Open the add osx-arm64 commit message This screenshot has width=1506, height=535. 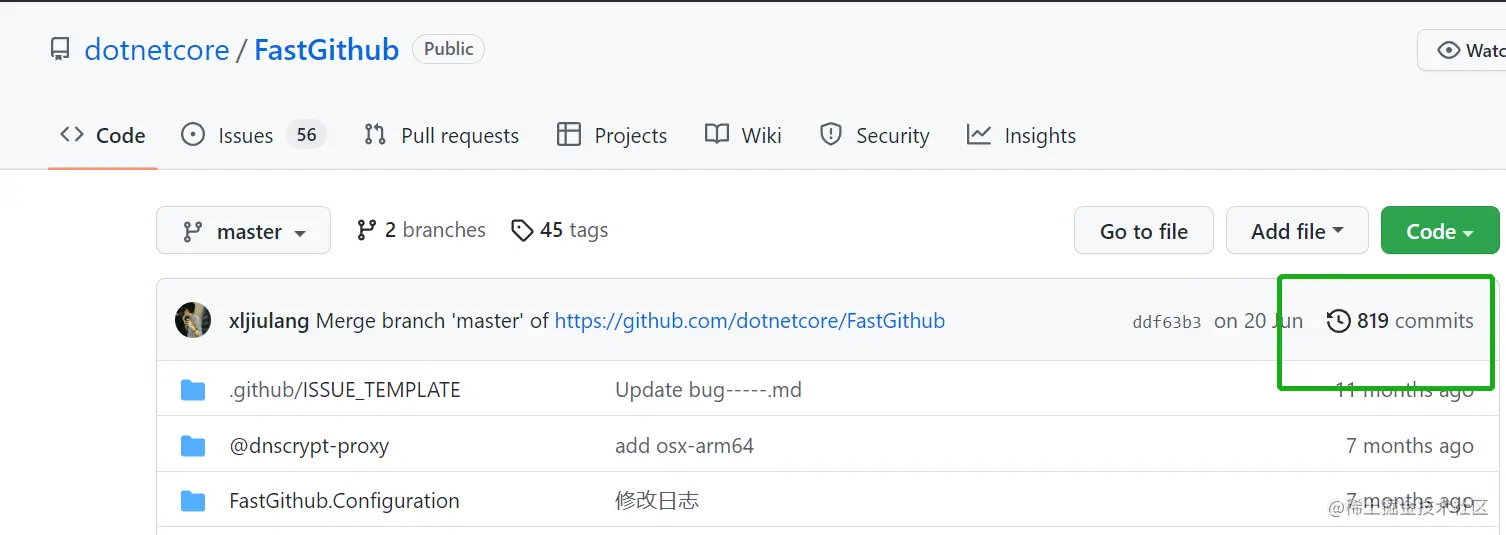click(684, 446)
